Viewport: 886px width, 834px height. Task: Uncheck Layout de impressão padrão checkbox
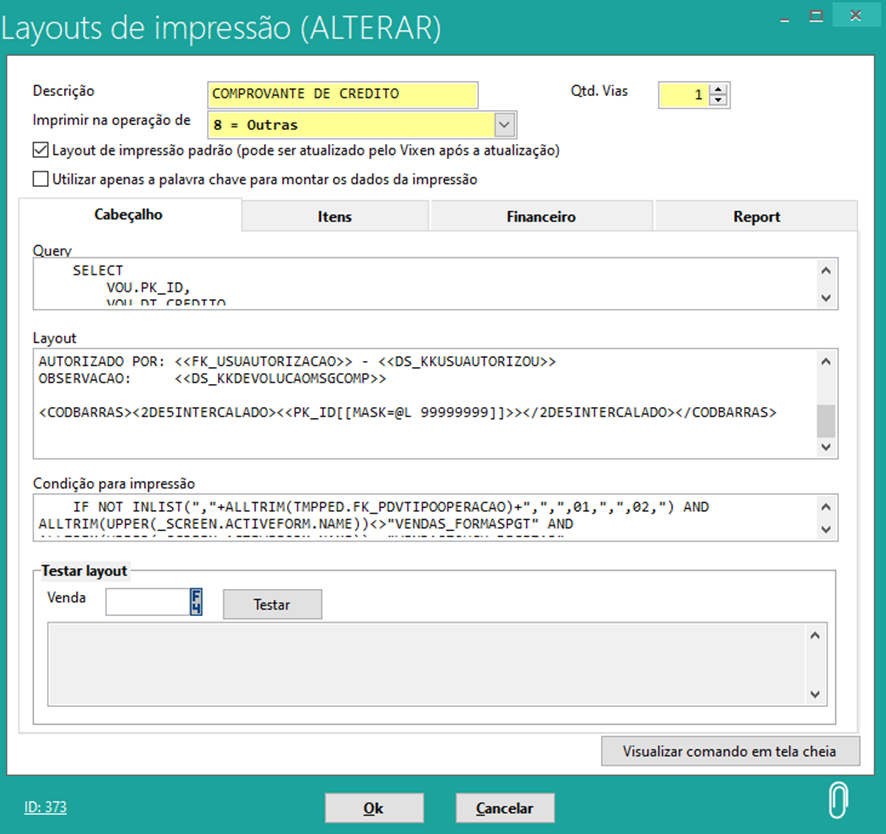click(x=41, y=151)
